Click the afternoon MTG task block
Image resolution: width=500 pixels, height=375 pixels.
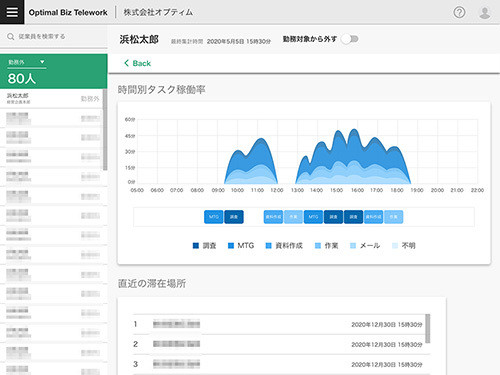[313, 217]
